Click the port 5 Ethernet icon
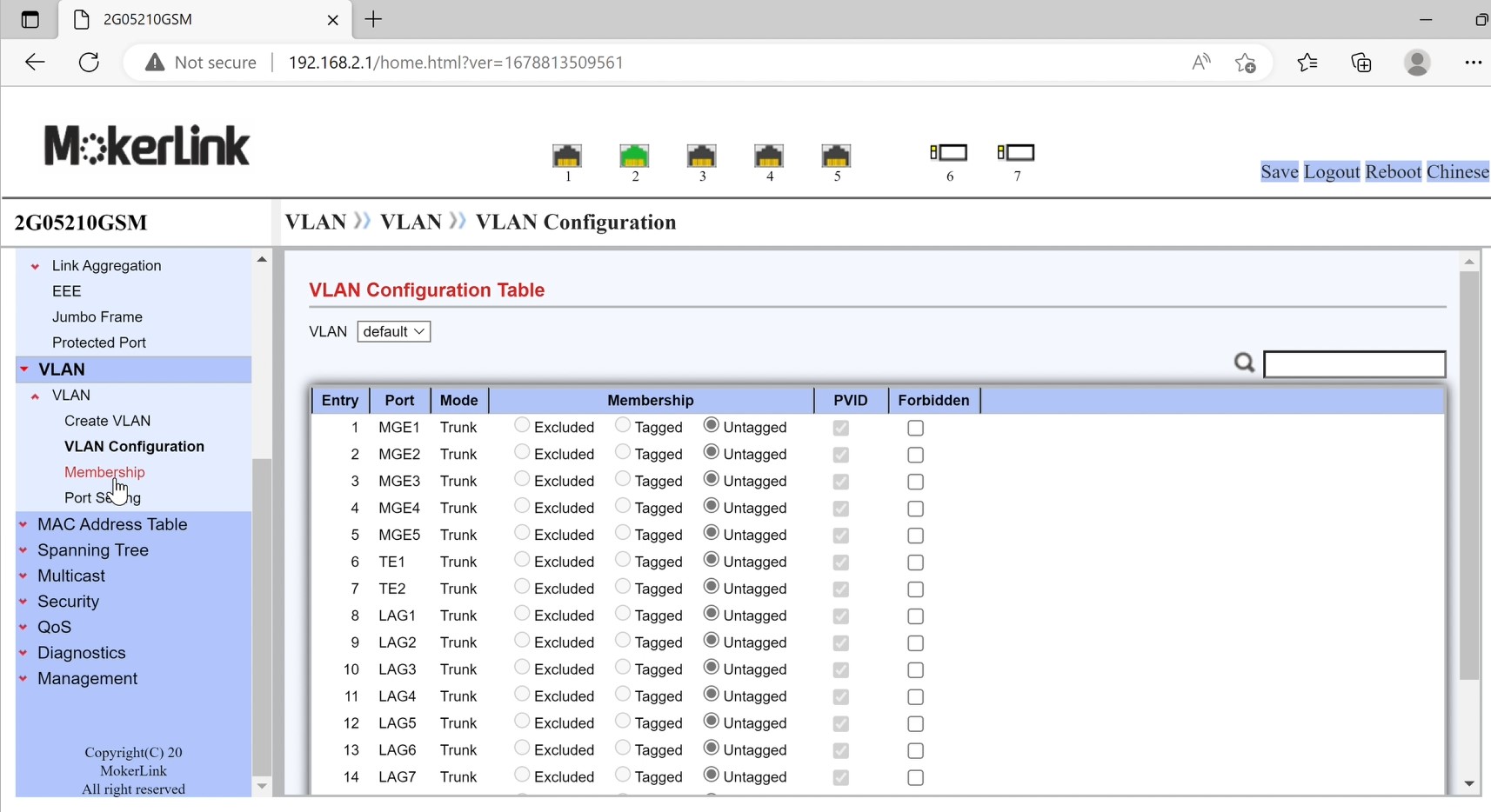The width and height of the screenshot is (1491, 812). click(x=836, y=156)
